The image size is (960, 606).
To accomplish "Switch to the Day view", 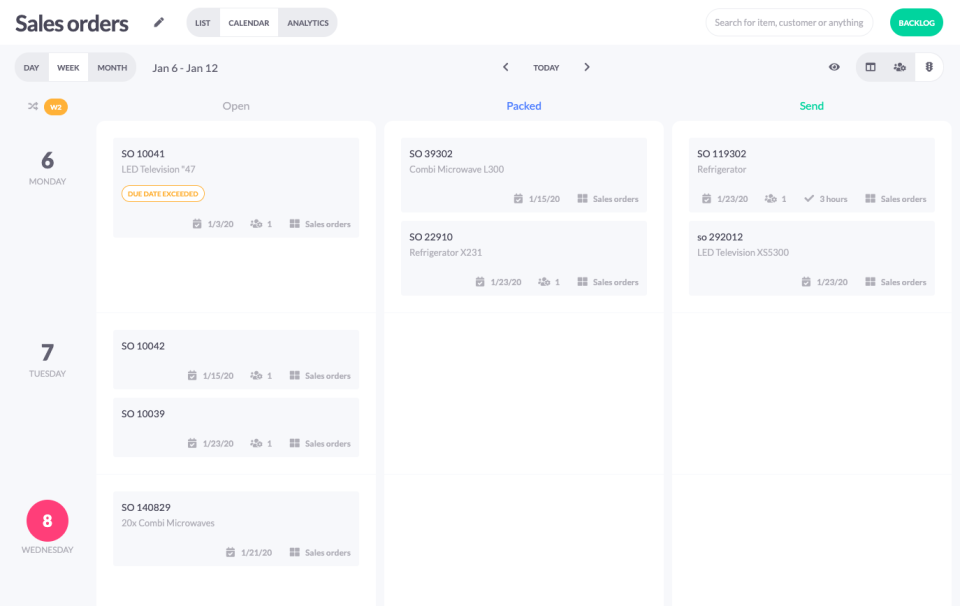I will 32,68.
